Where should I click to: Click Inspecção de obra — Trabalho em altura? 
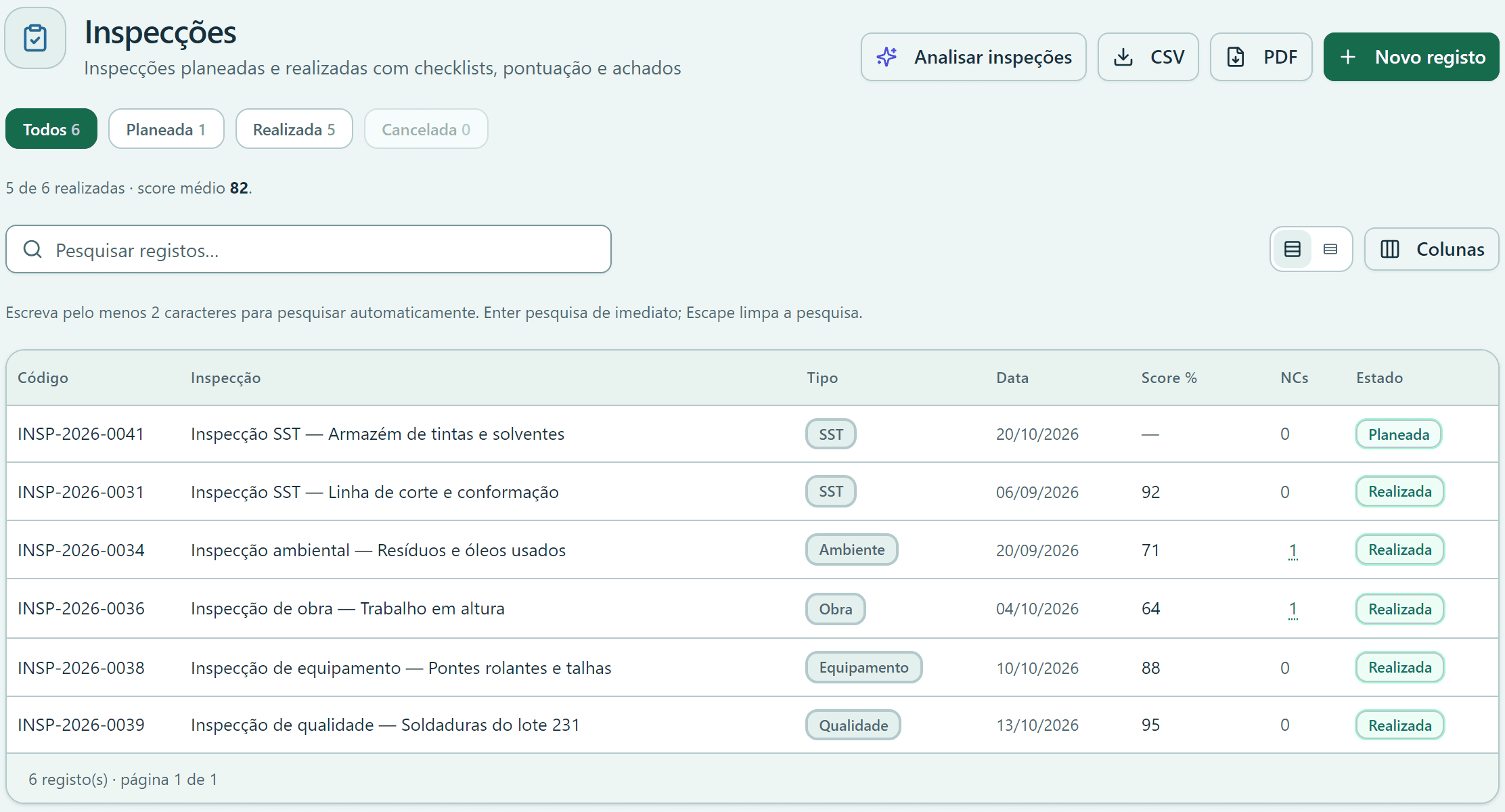pos(348,608)
